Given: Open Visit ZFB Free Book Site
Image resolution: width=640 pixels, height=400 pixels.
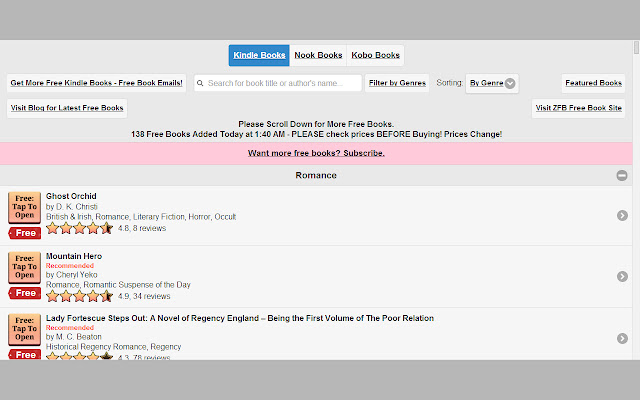Looking at the screenshot, I should click(x=578, y=108).
